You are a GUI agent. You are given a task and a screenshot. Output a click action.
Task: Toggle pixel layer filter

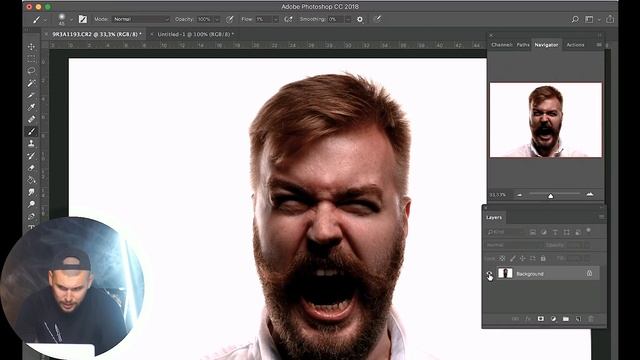coord(533,232)
